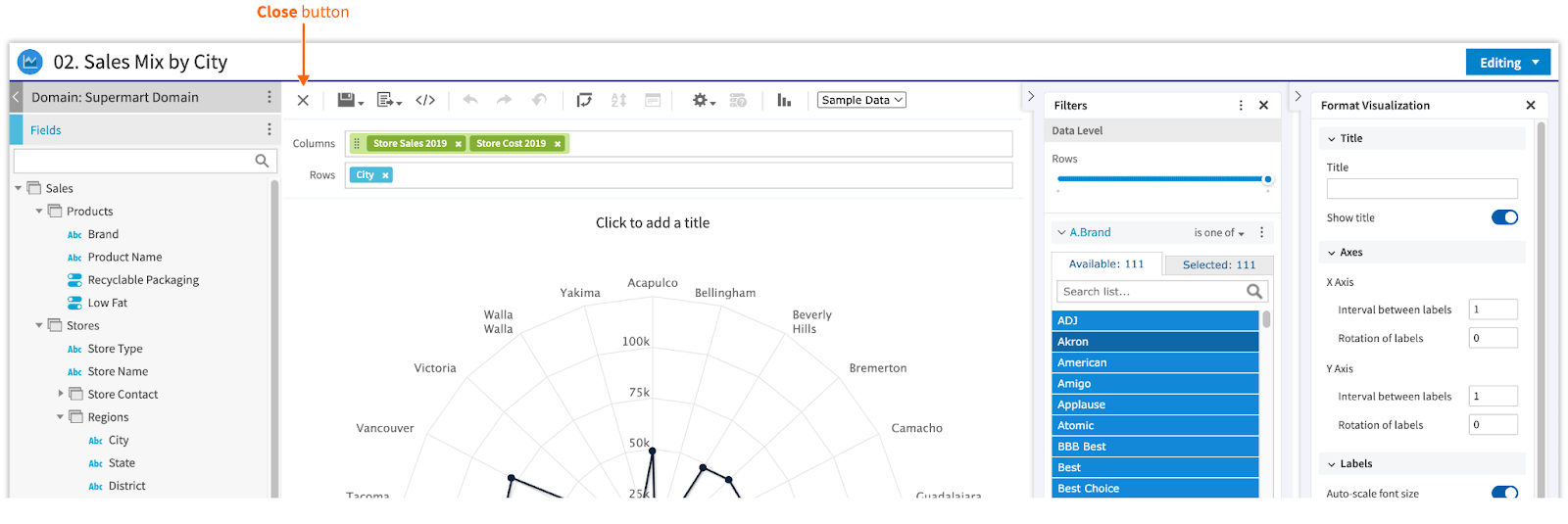
Task: Switch to the Selected: 111 tab
Action: [1219, 265]
